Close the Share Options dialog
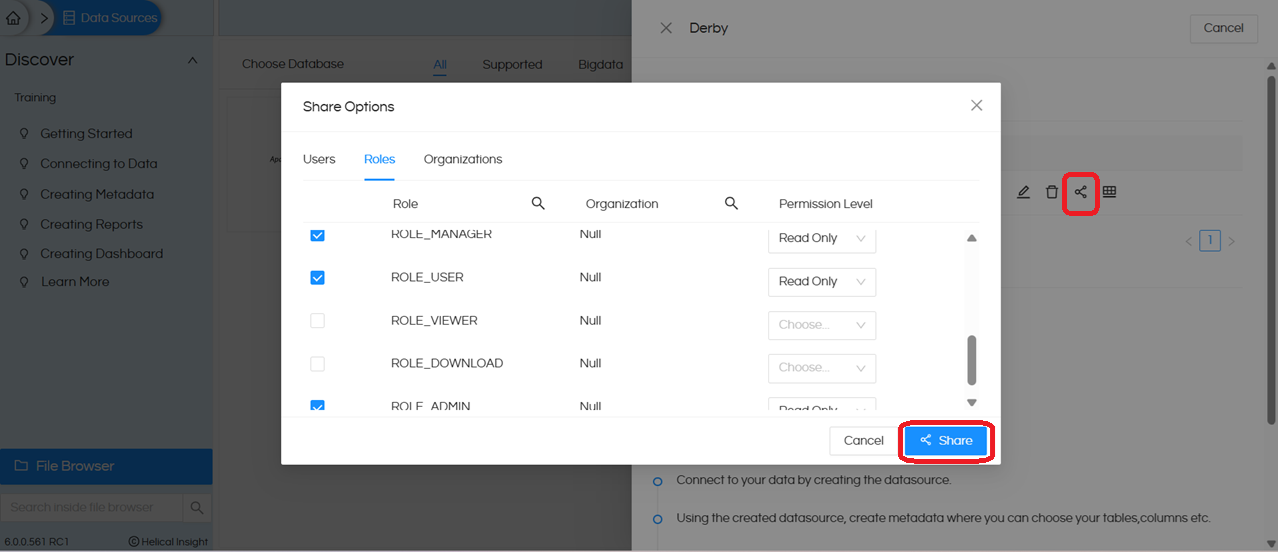This screenshot has height=552, width=1278. click(x=976, y=106)
